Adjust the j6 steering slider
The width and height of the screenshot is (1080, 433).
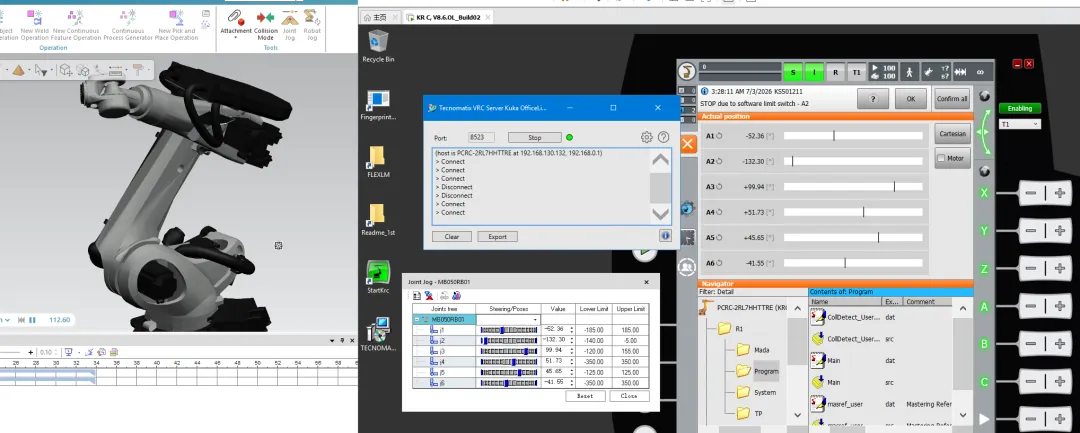pos(508,383)
